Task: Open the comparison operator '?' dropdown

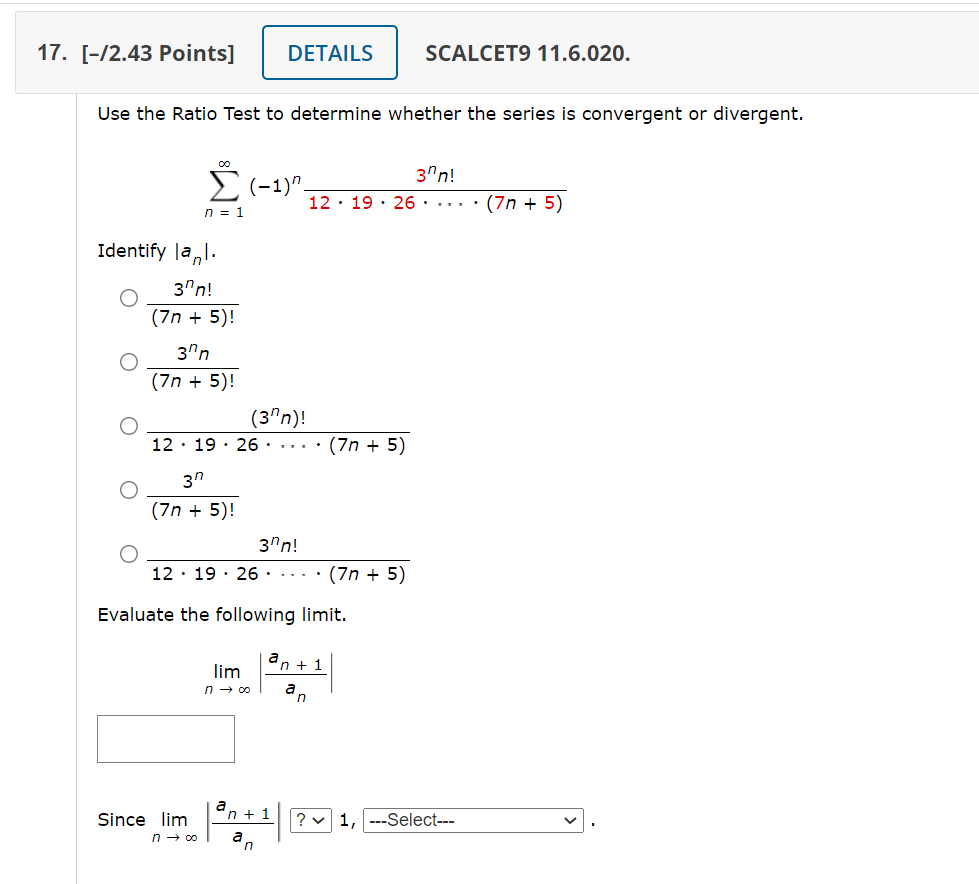Action: tap(310, 820)
